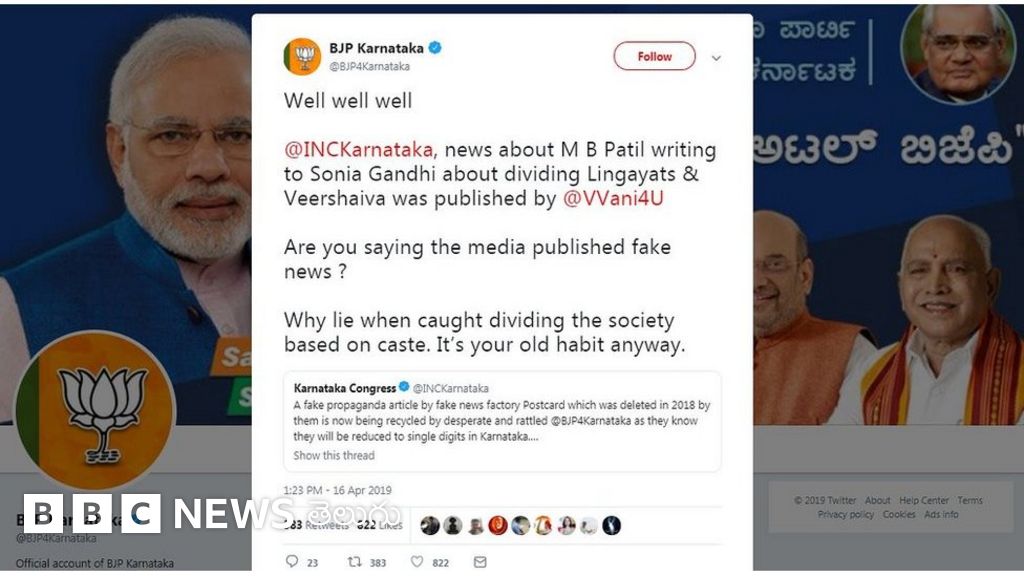Retweet using the retweet arrows icon
The image size is (1024, 576).
[x=355, y=561]
